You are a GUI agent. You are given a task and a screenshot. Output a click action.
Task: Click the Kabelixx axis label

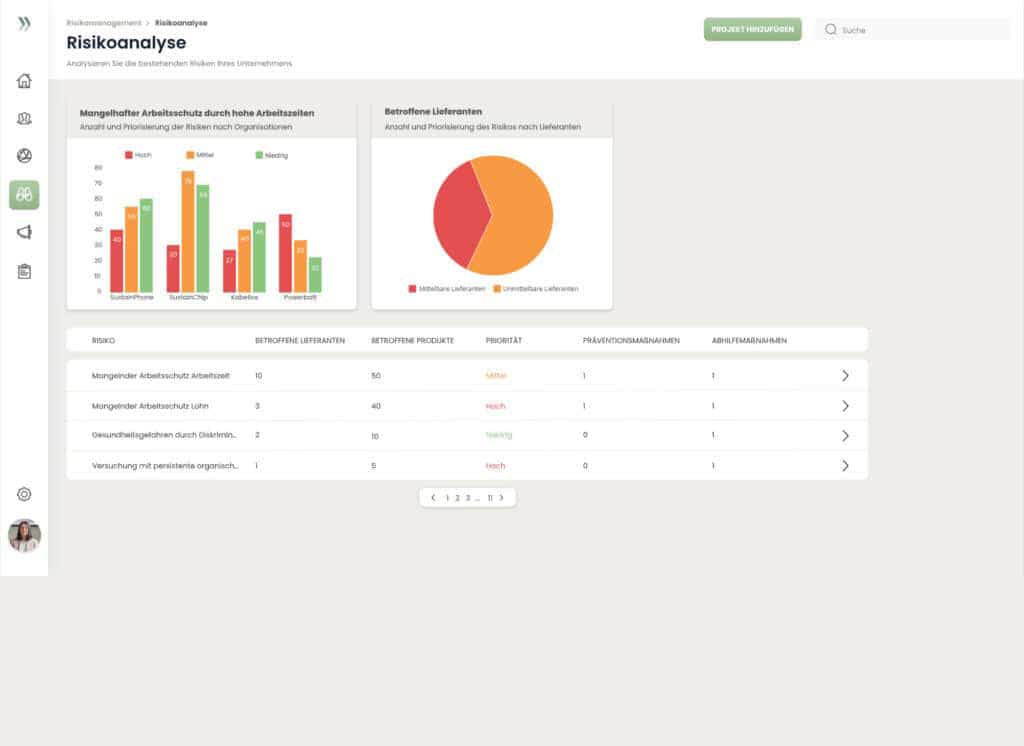(x=244, y=297)
